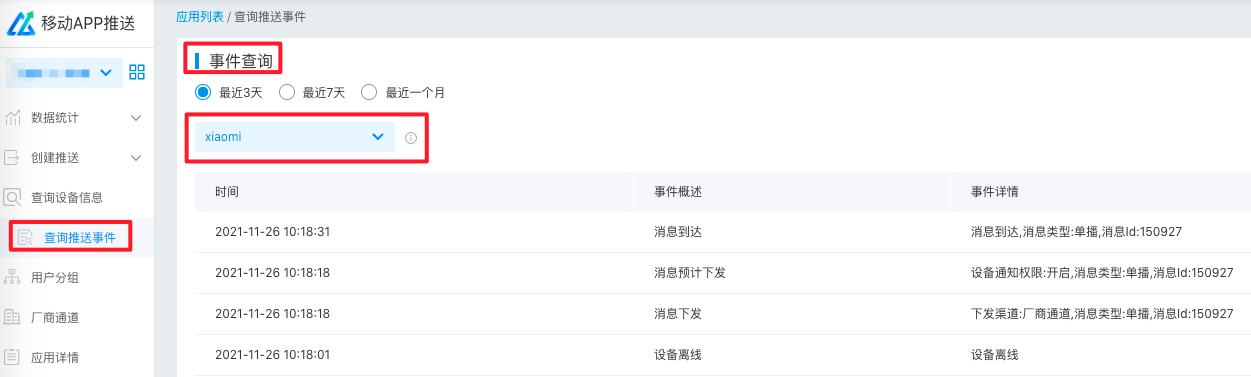The height and width of the screenshot is (377, 1251).
Task: Click the info icon next to the xiaomi dropdown
Action: pos(411,138)
